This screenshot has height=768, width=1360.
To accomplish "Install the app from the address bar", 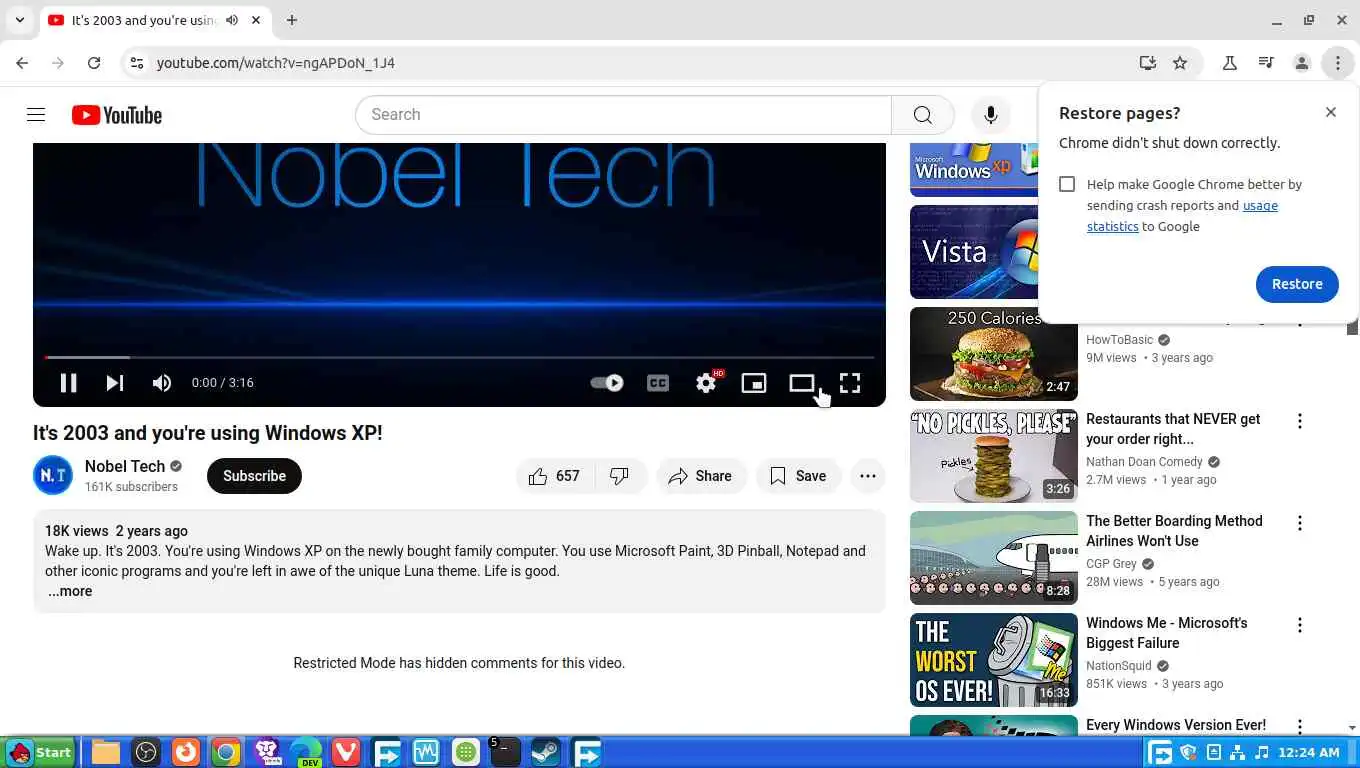I will click(1148, 63).
